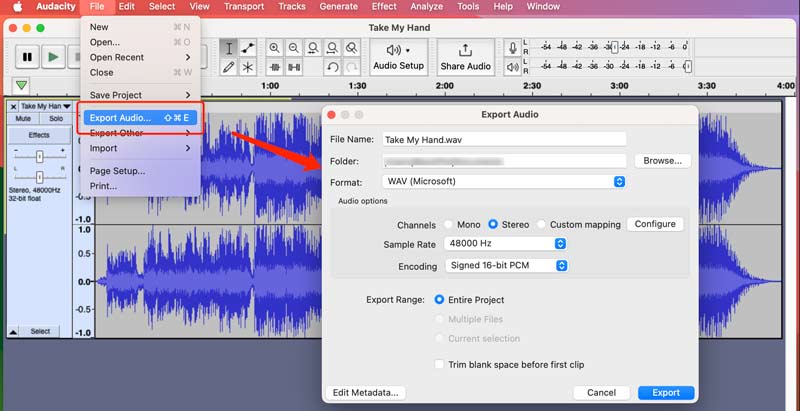The height and width of the screenshot is (411, 800).
Task: Mute the Take My Hand track
Action: pos(23,118)
